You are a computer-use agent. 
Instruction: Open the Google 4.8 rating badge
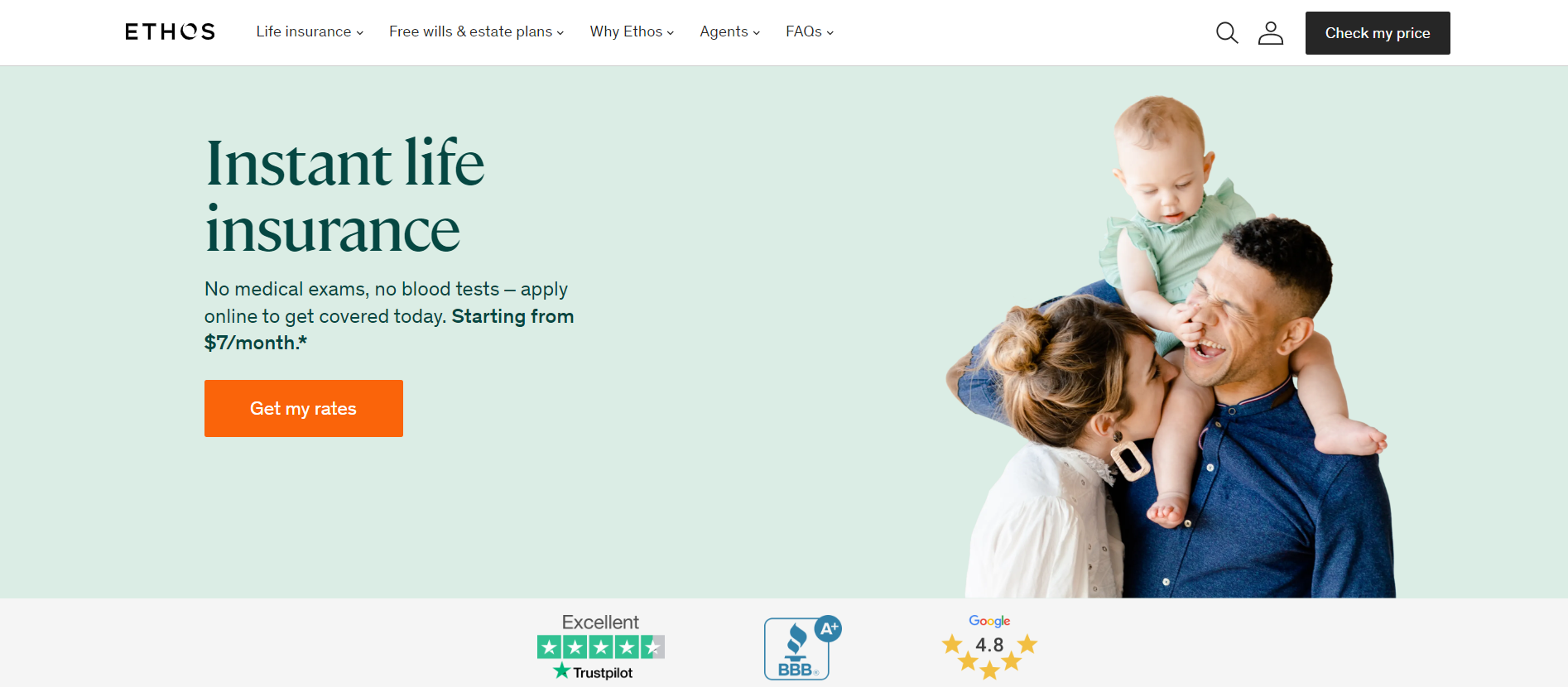point(989,646)
